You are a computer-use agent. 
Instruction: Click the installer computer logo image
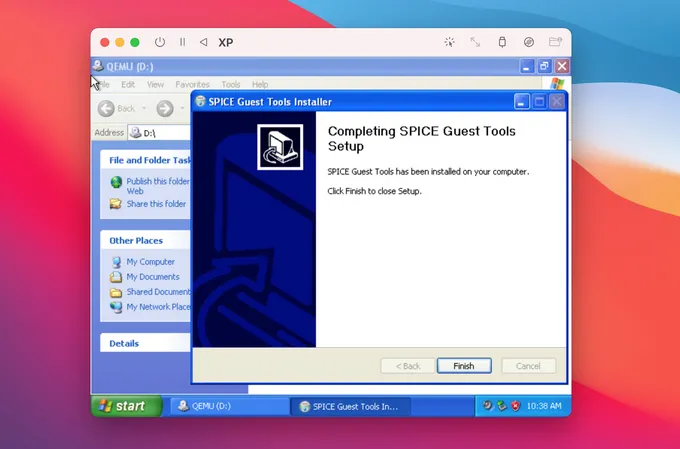(280, 147)
